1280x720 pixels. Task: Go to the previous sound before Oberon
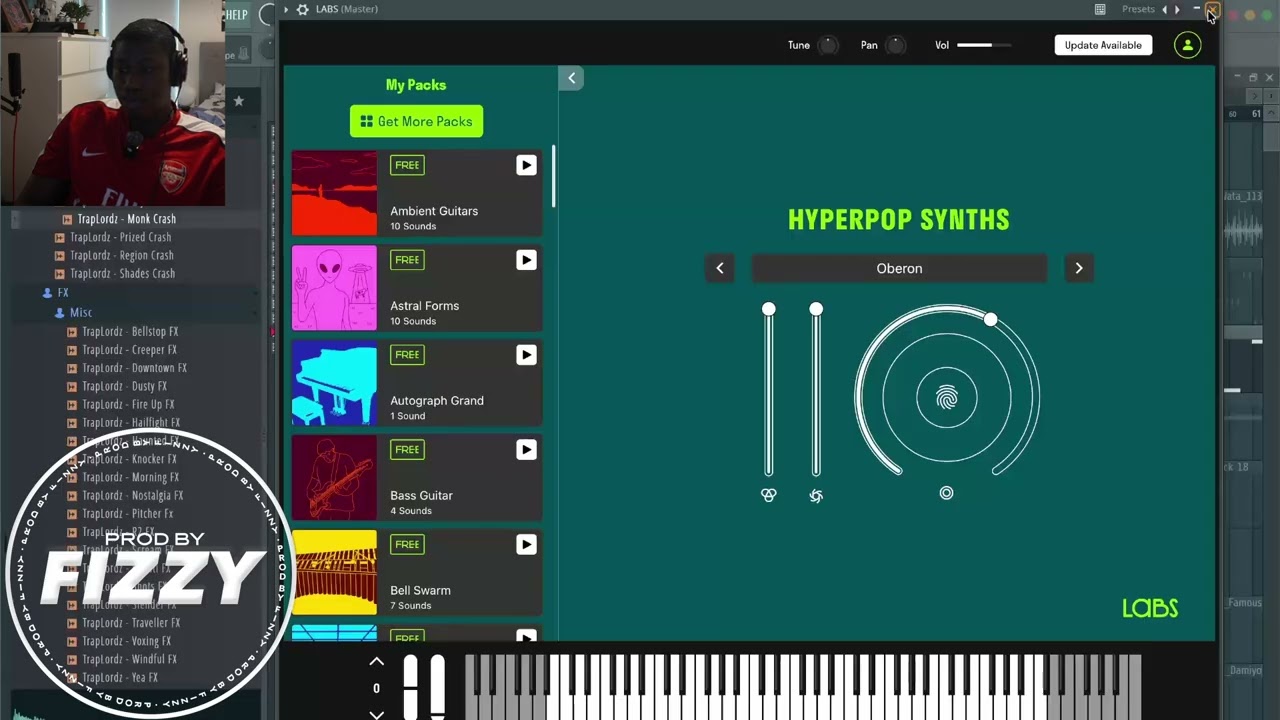click(720, 268)
